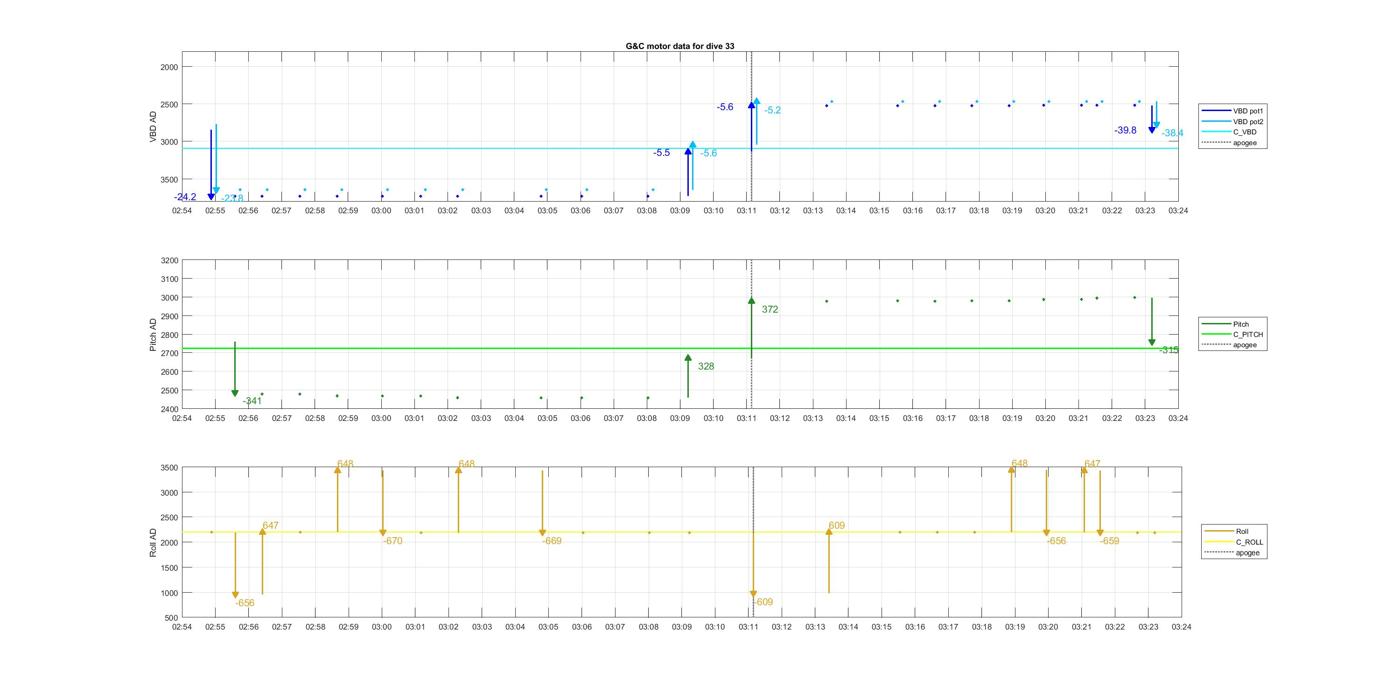Viewport: 1400px width, 693px height.
Task: Click the "2000" tick on the VBD axis
Action: [x=169, y=67]
